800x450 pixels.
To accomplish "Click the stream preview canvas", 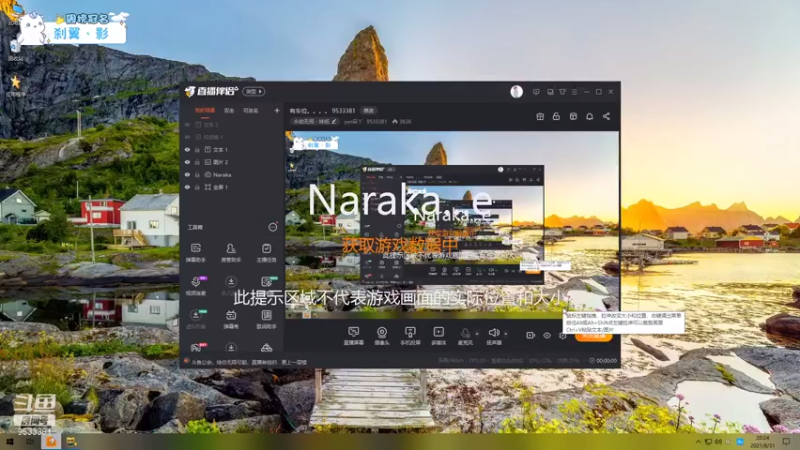I will coord(452,225).
